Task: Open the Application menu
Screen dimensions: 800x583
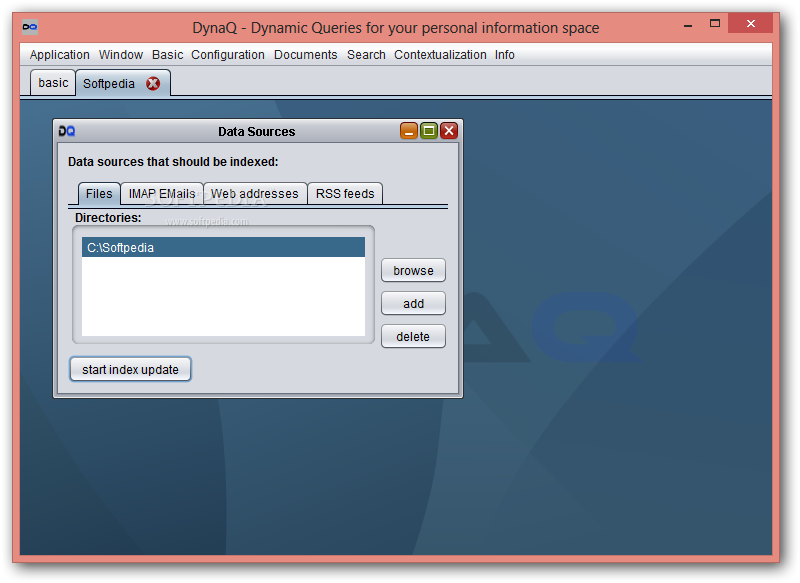Action: tap(60, 55)
